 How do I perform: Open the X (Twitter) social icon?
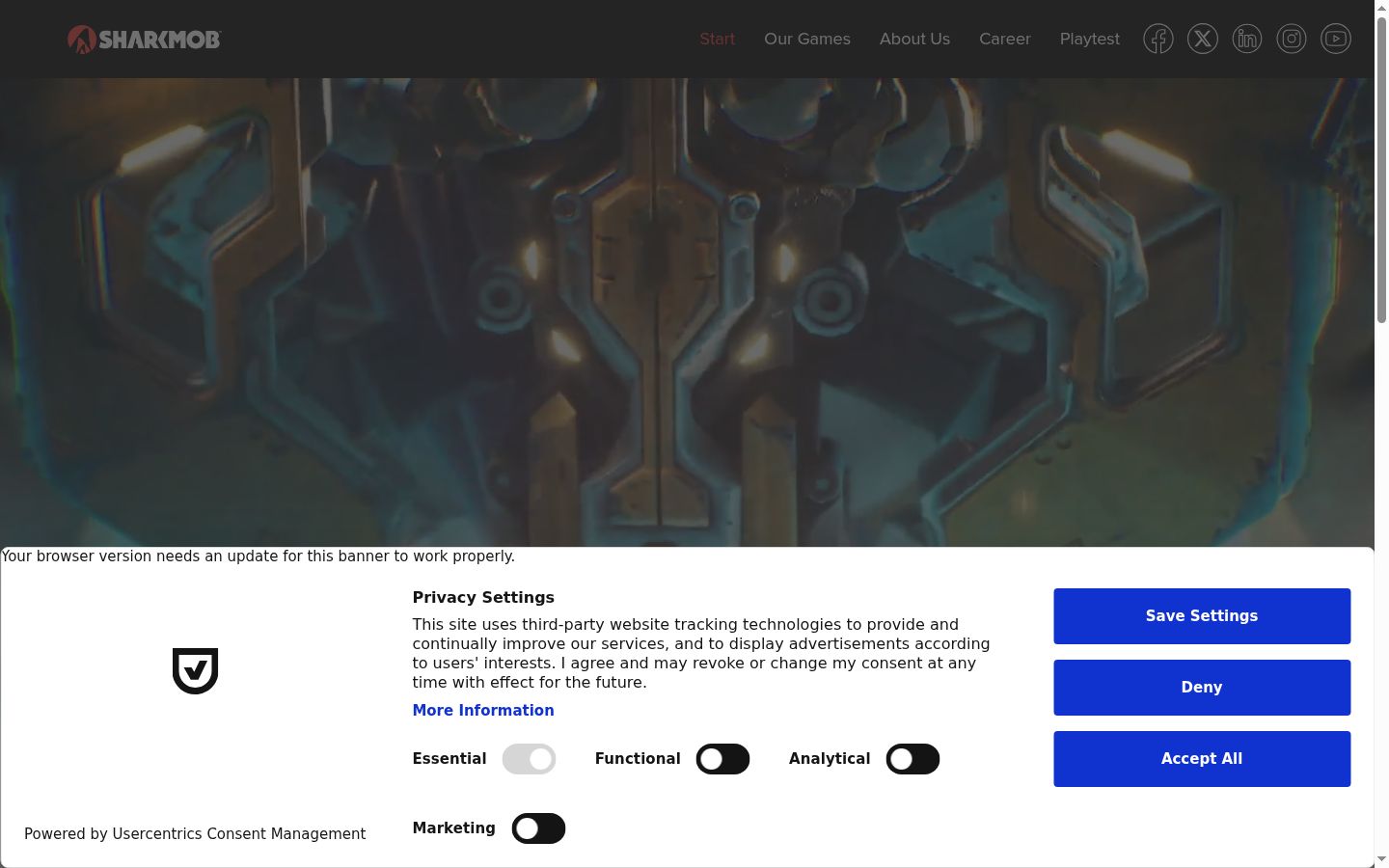click(x=1203, y=39)
